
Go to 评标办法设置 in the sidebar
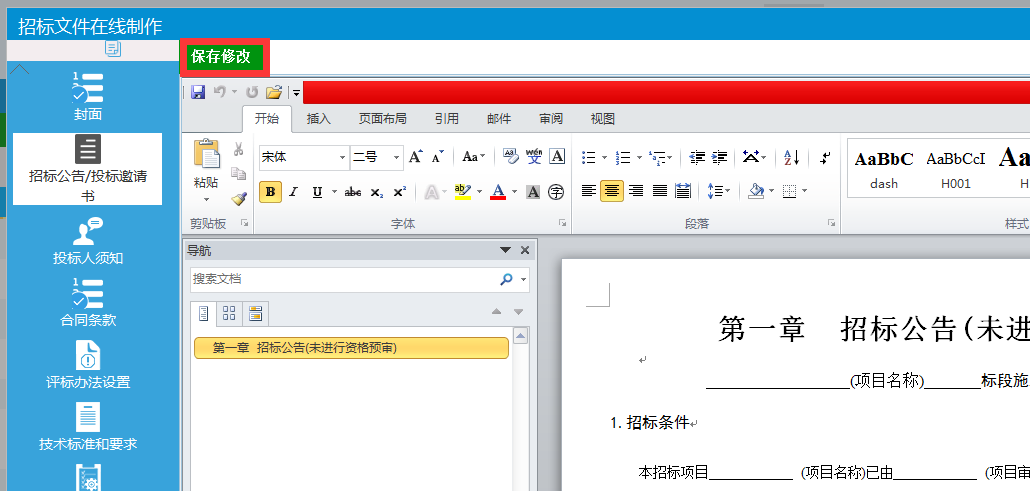click(x=88, y=365)
